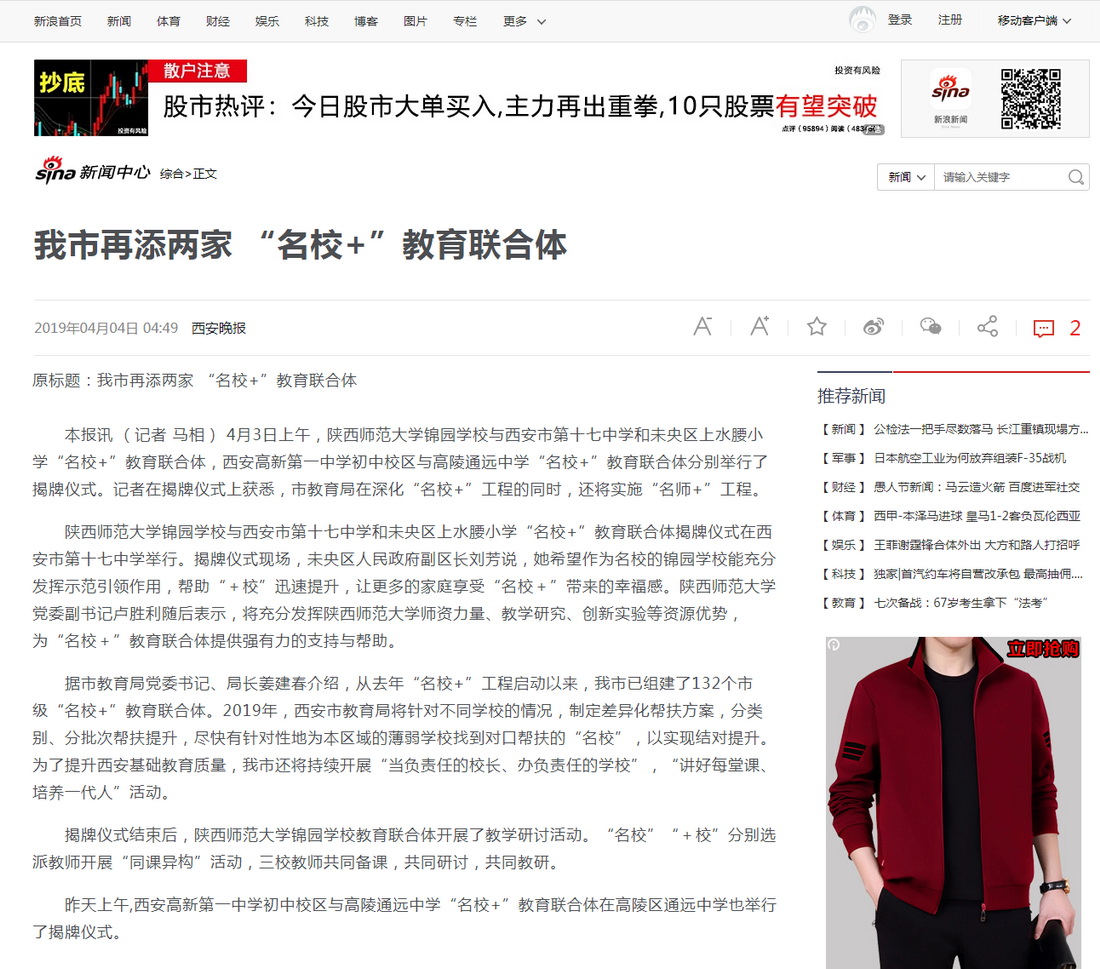Decrease article font size with A- icon

702,327
